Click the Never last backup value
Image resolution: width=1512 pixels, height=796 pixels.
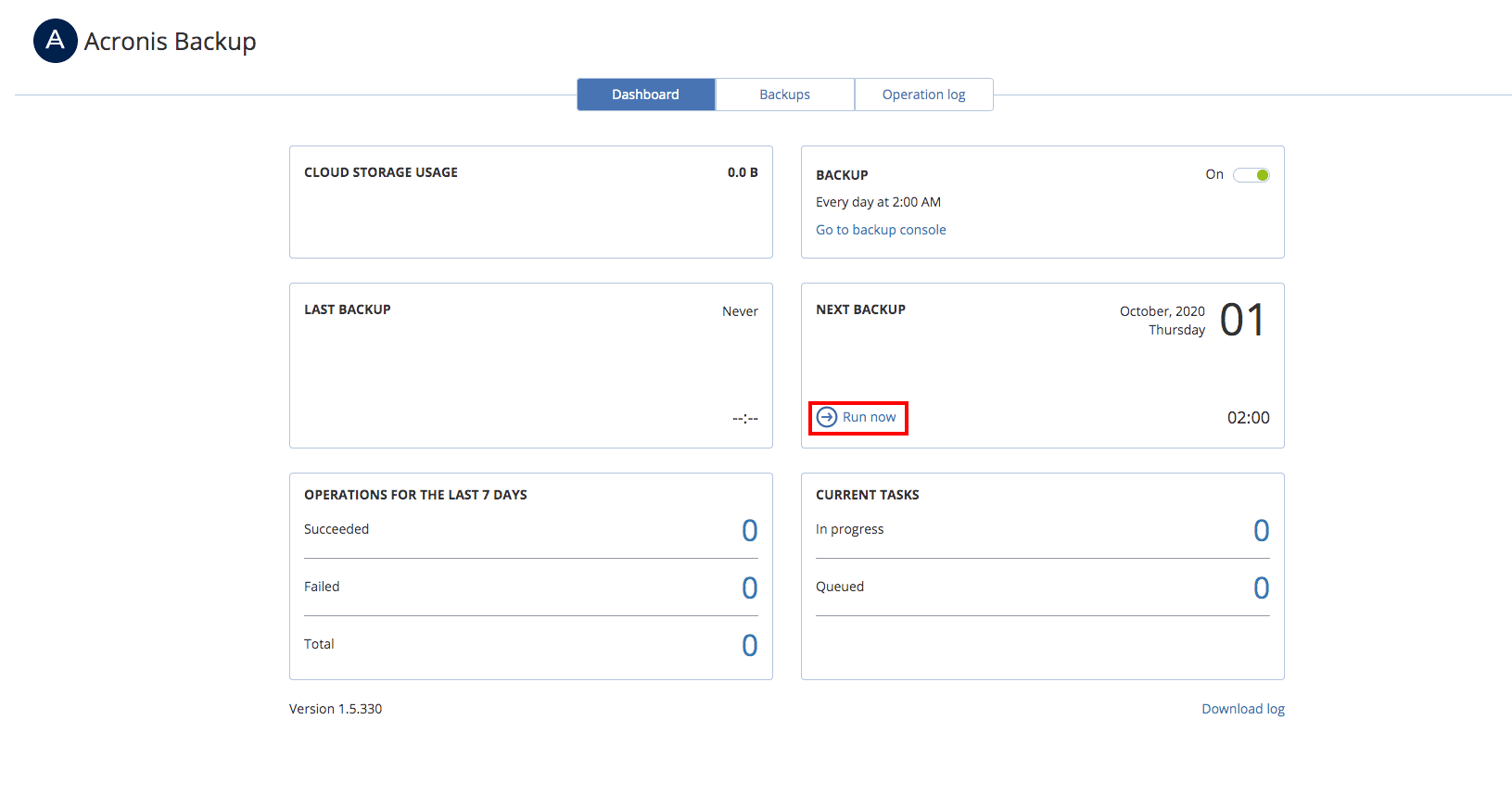pyautogui.click(x=740, y=311)
